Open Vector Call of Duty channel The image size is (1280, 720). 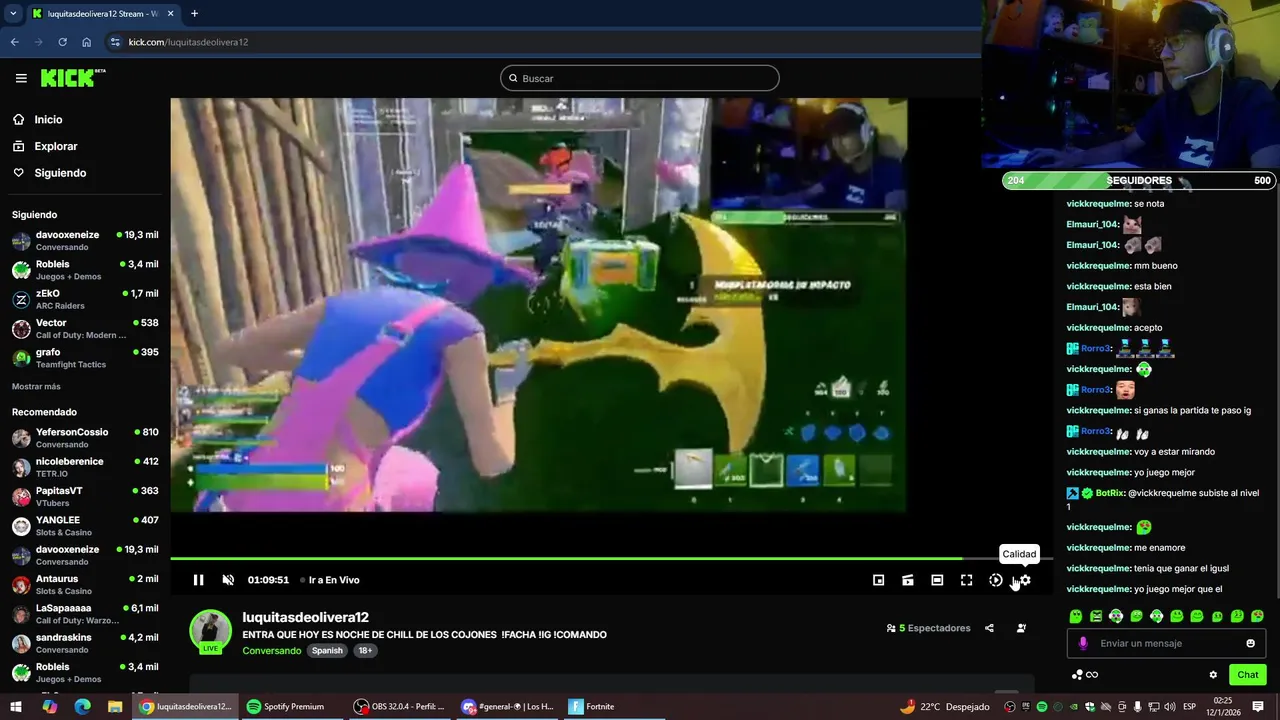(85, 329)
